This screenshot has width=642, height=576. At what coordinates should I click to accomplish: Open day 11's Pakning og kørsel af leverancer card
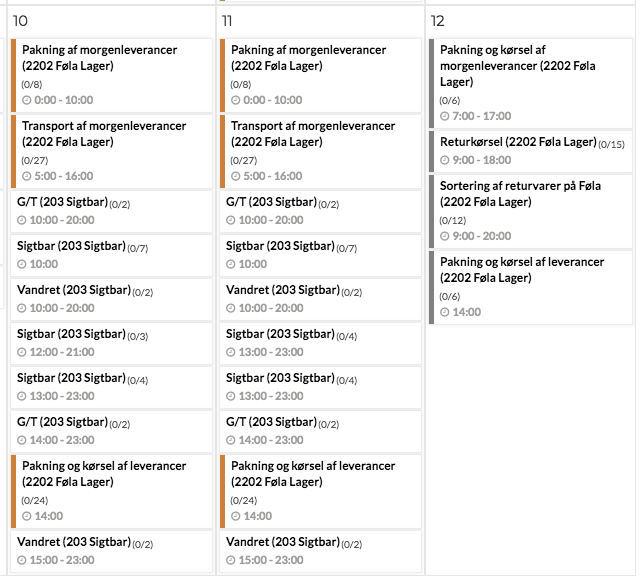(x=321, y=491)
